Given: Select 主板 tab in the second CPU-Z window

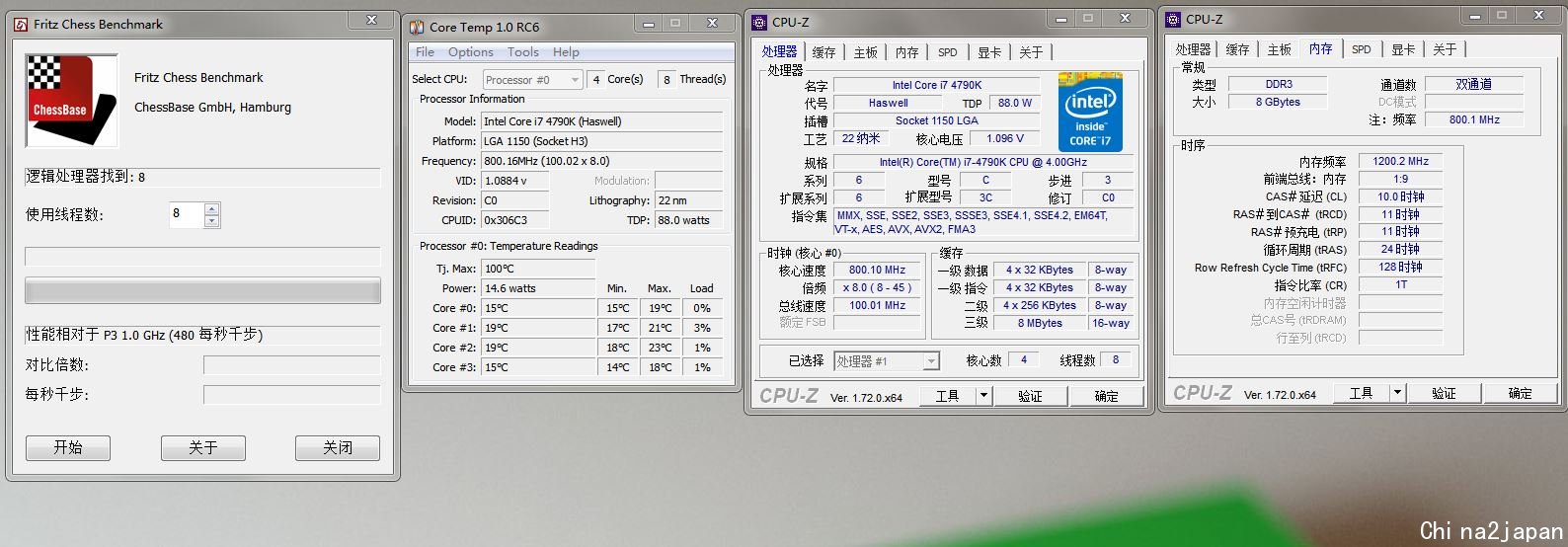Looking at the screenshot, I should click(x=1280, y=49).
